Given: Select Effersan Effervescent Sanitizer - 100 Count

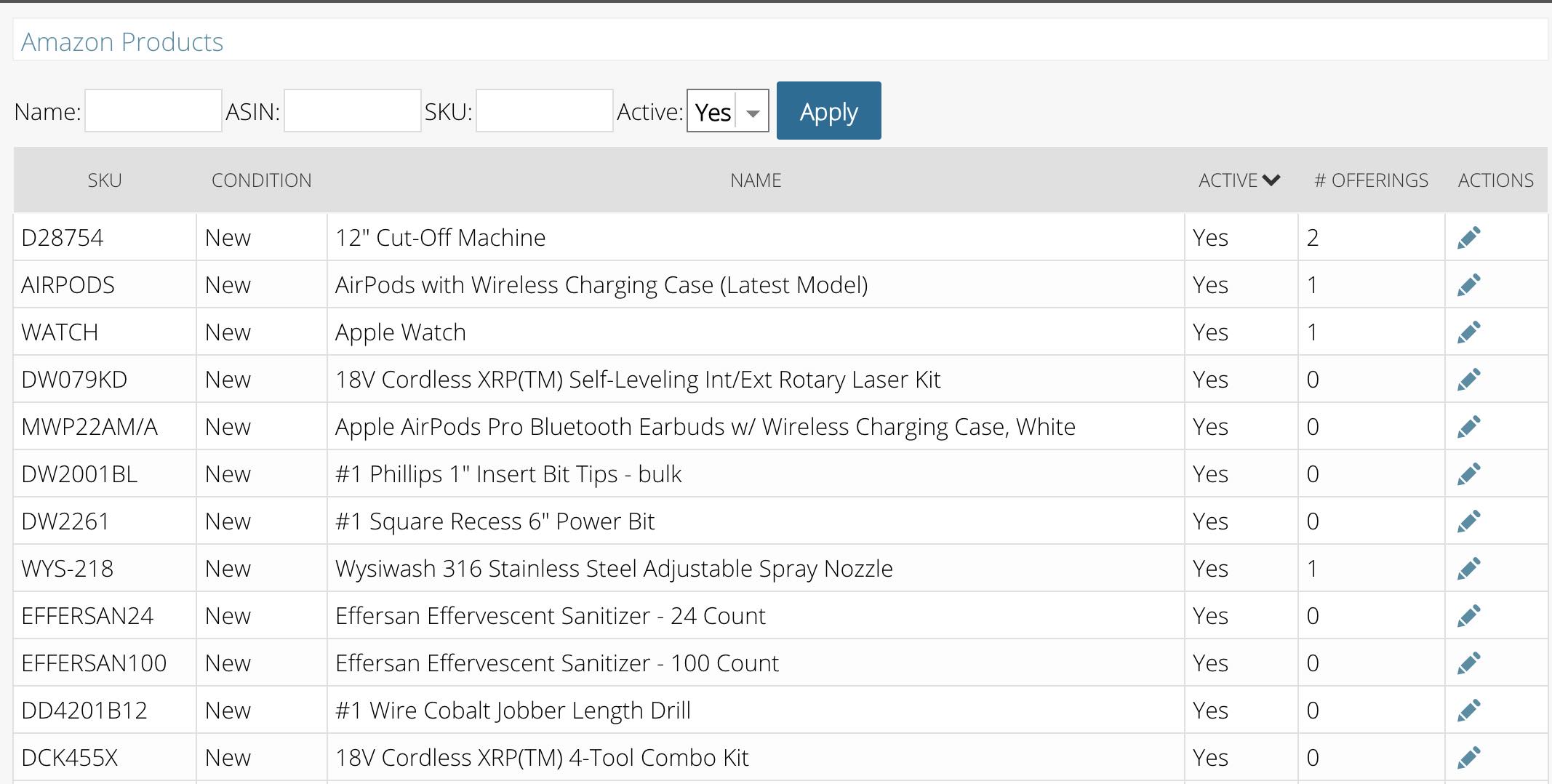Looking at the screenshot, I should tap(556, 663).
